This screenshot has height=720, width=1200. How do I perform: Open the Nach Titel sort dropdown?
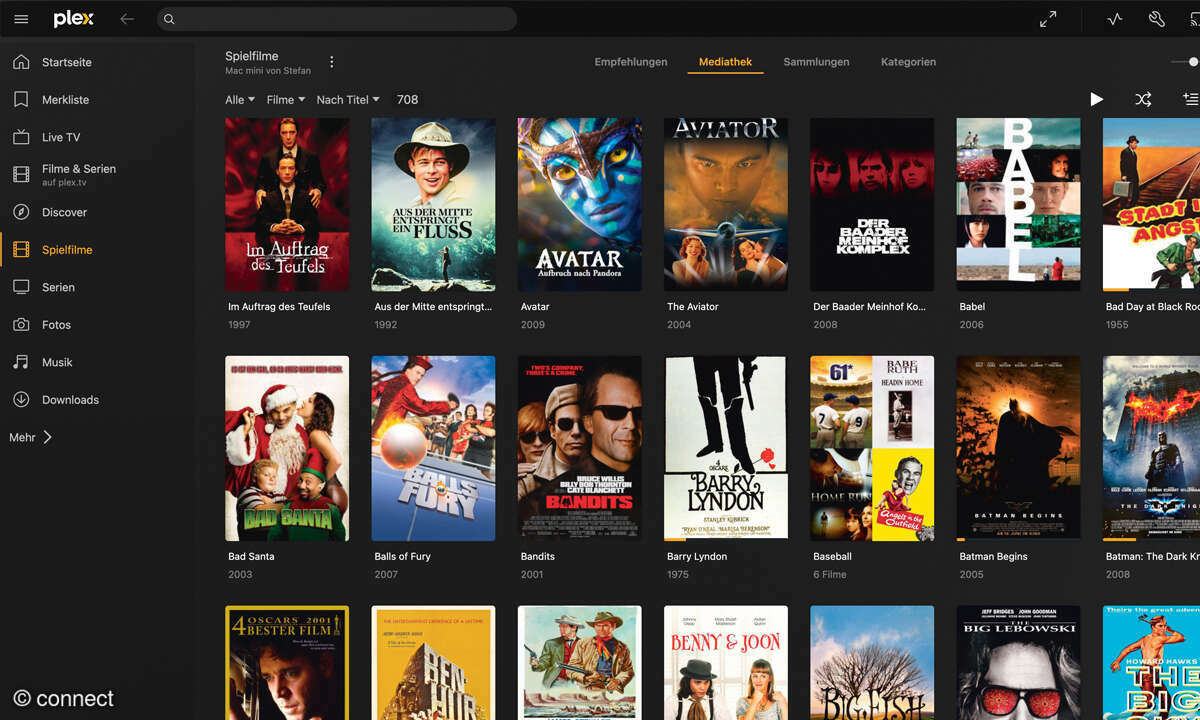pyautogui.click(x=348, y=100)
